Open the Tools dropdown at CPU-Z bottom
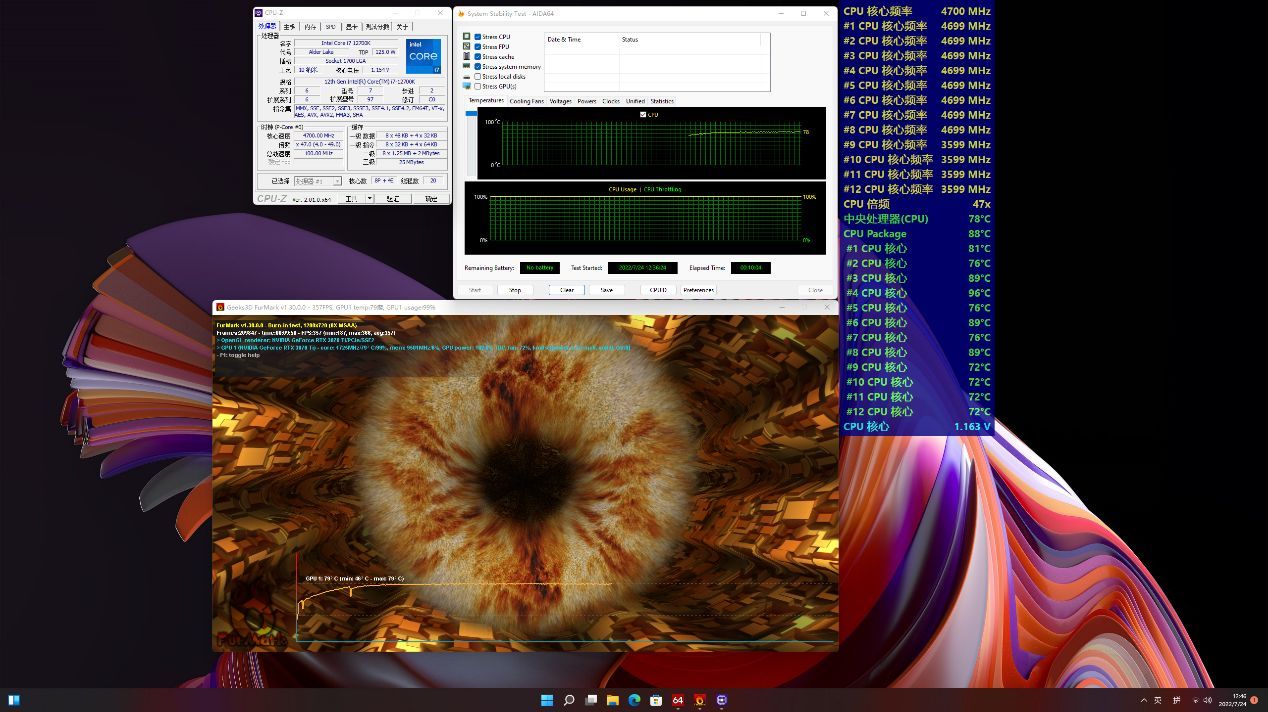 (x=370, y=198)
